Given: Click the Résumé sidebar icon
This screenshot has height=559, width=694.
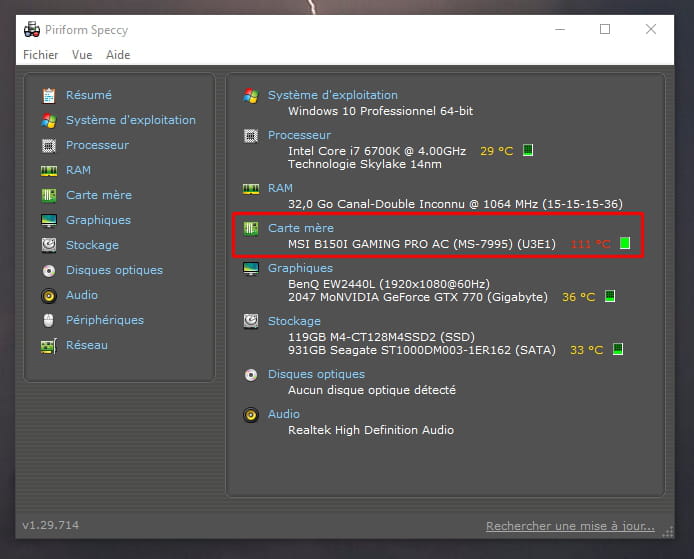Looking at the screenshot, I should coord(48,96).
